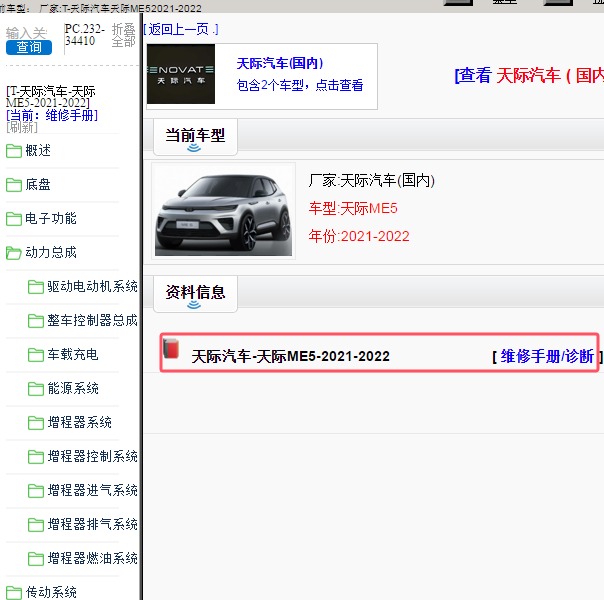The height and width of the screenshot is (600, 604).
Task: Click the 厂家:天际汽车(国内) text
Action: pyautogui.click(x=372, y=180)
